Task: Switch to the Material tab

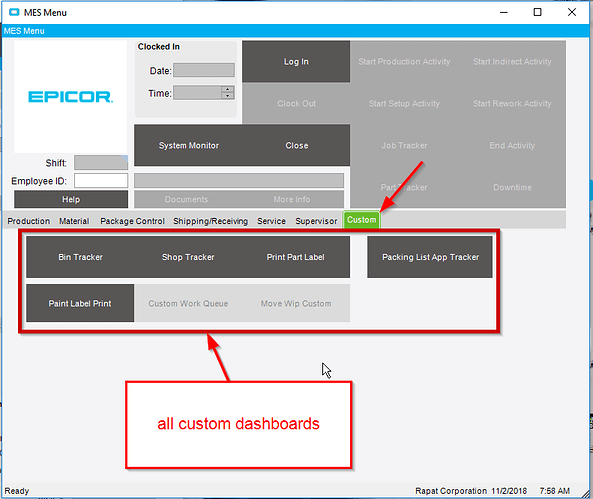Action: [74, 221]
